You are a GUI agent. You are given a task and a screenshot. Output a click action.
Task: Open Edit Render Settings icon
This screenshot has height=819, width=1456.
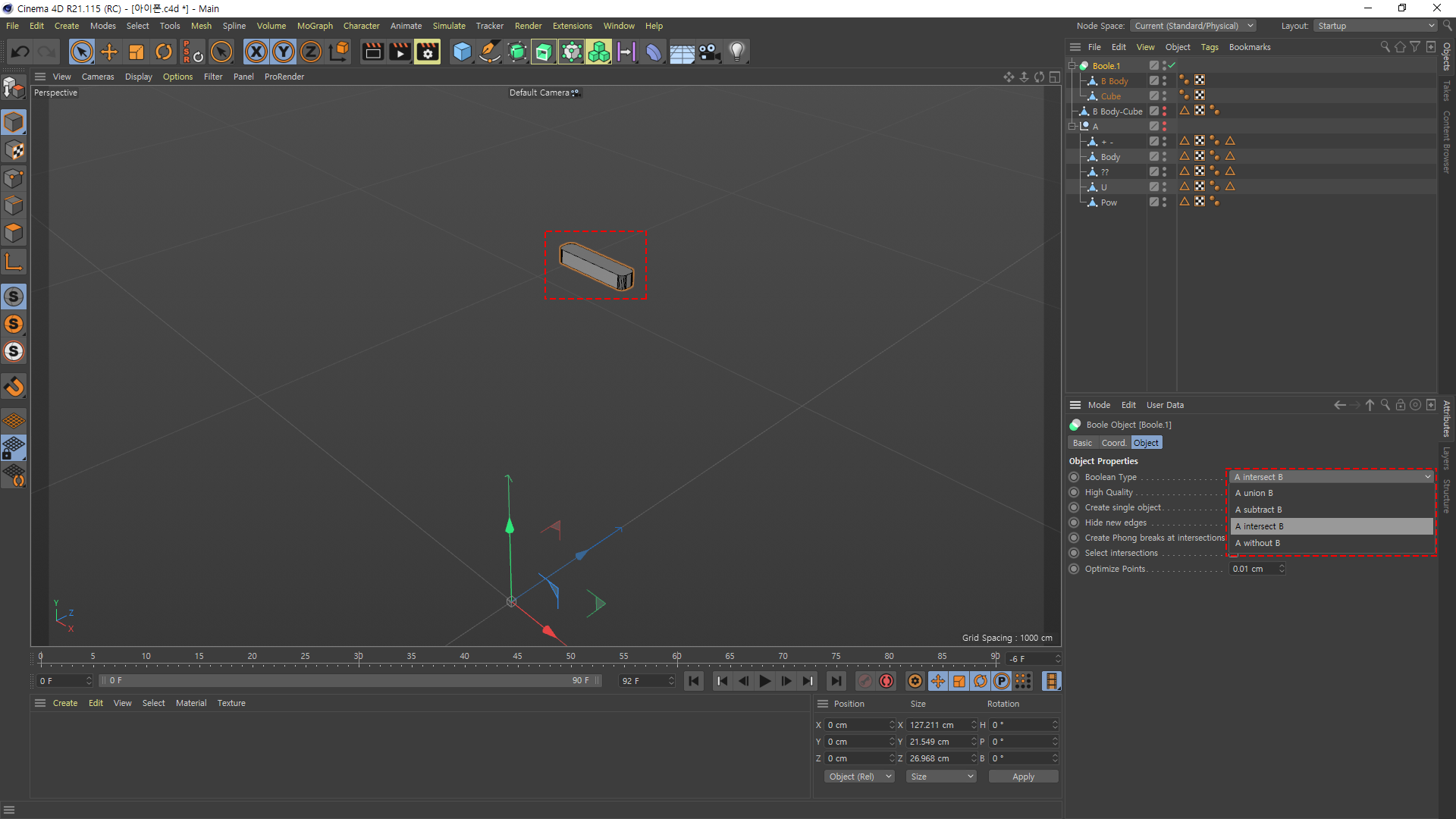coord(428,52)
